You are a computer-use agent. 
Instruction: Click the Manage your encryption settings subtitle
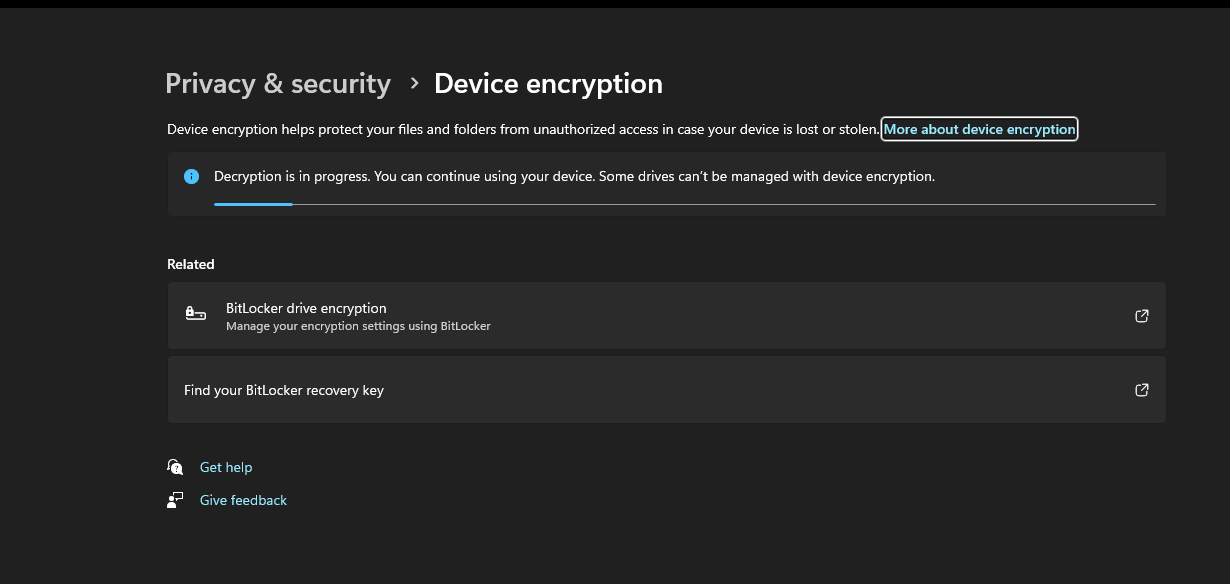[x=358, y=326]
